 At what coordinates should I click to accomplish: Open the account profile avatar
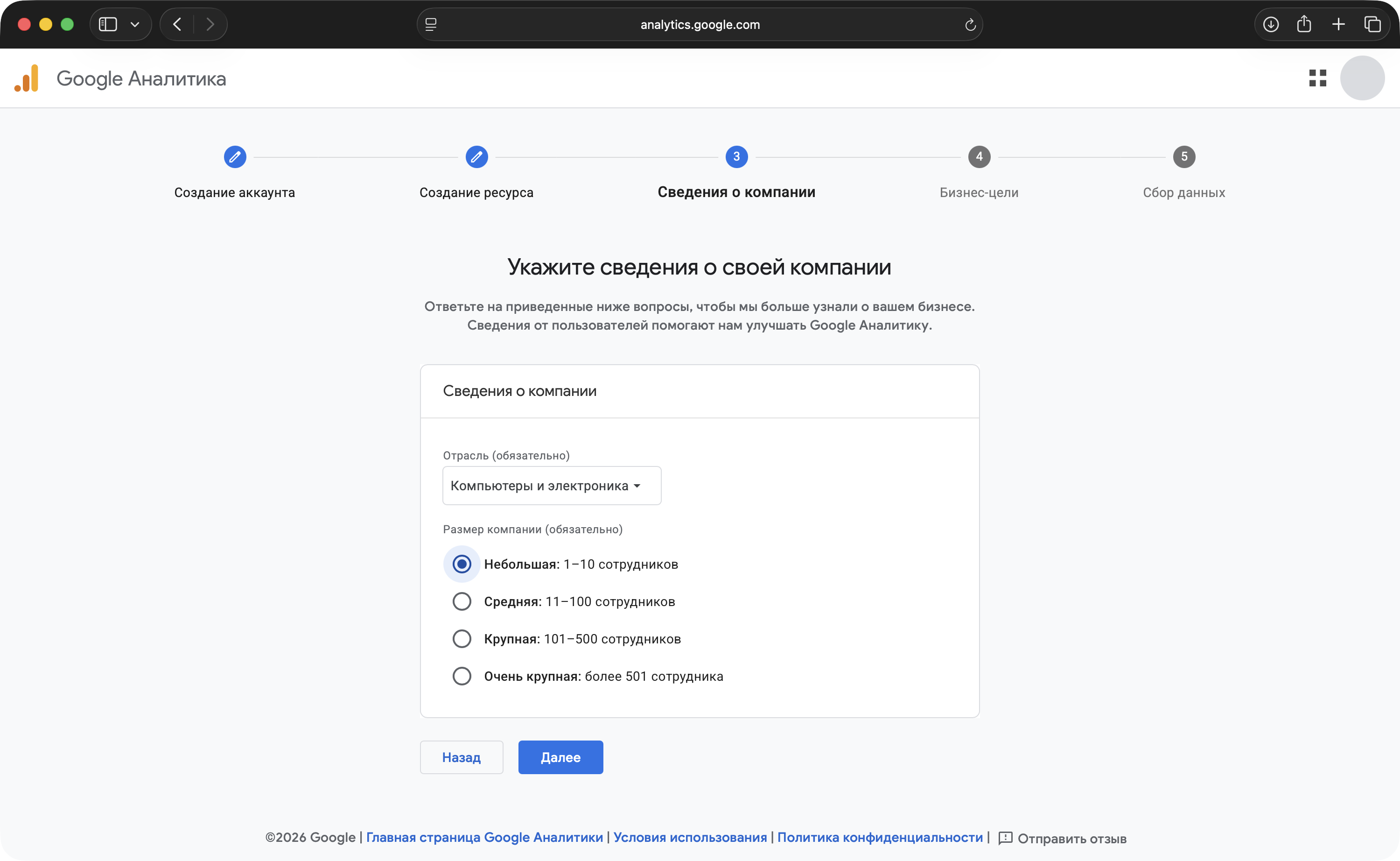pyautogui.click(x=1362, y=78)
